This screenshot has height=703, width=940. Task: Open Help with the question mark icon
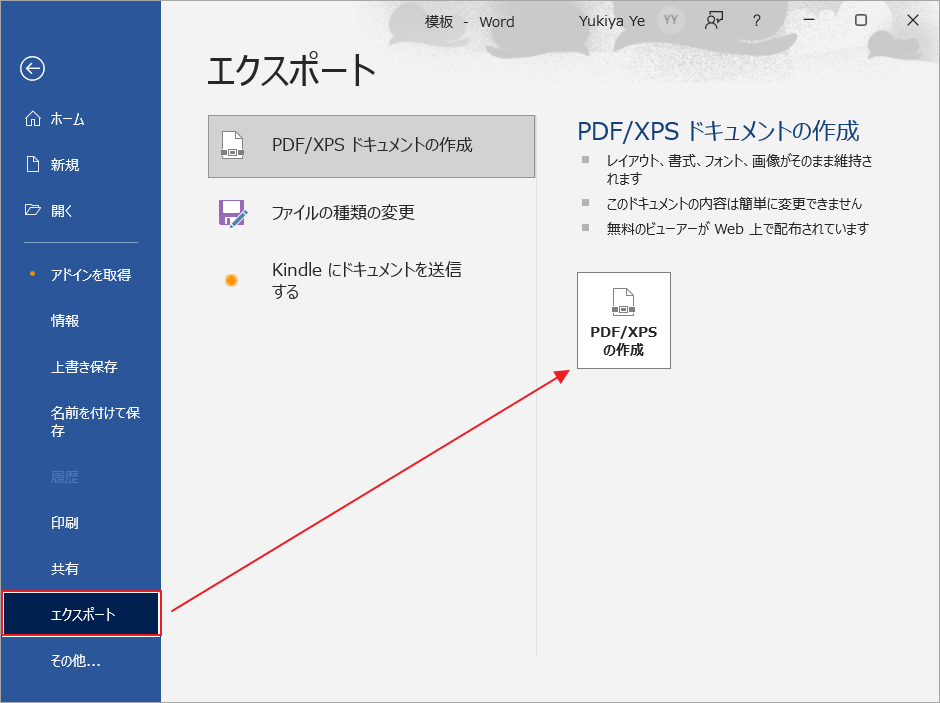[757, 21]
